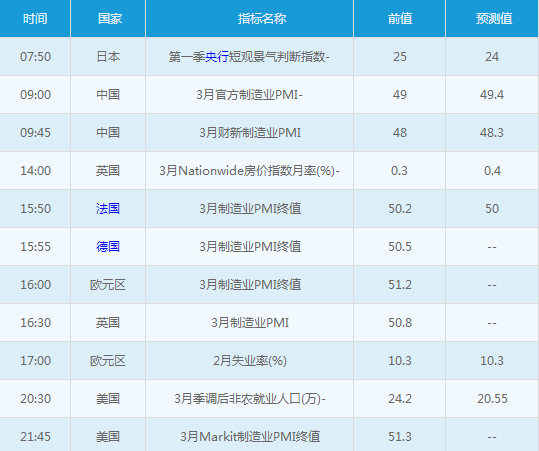Open the 德国 country link
The width and height of the screenshot is (539, 451).
pyautogui.click(x=108, y=247)
